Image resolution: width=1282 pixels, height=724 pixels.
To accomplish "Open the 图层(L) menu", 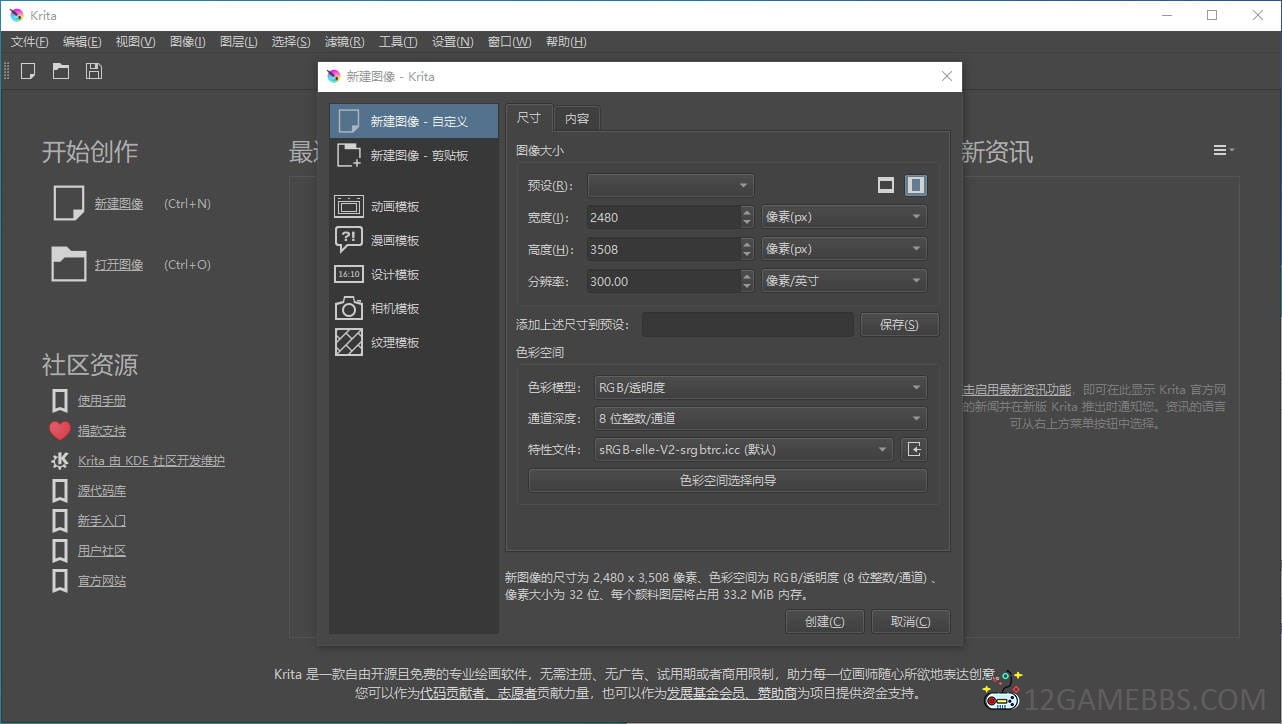I will pos(238,42).
